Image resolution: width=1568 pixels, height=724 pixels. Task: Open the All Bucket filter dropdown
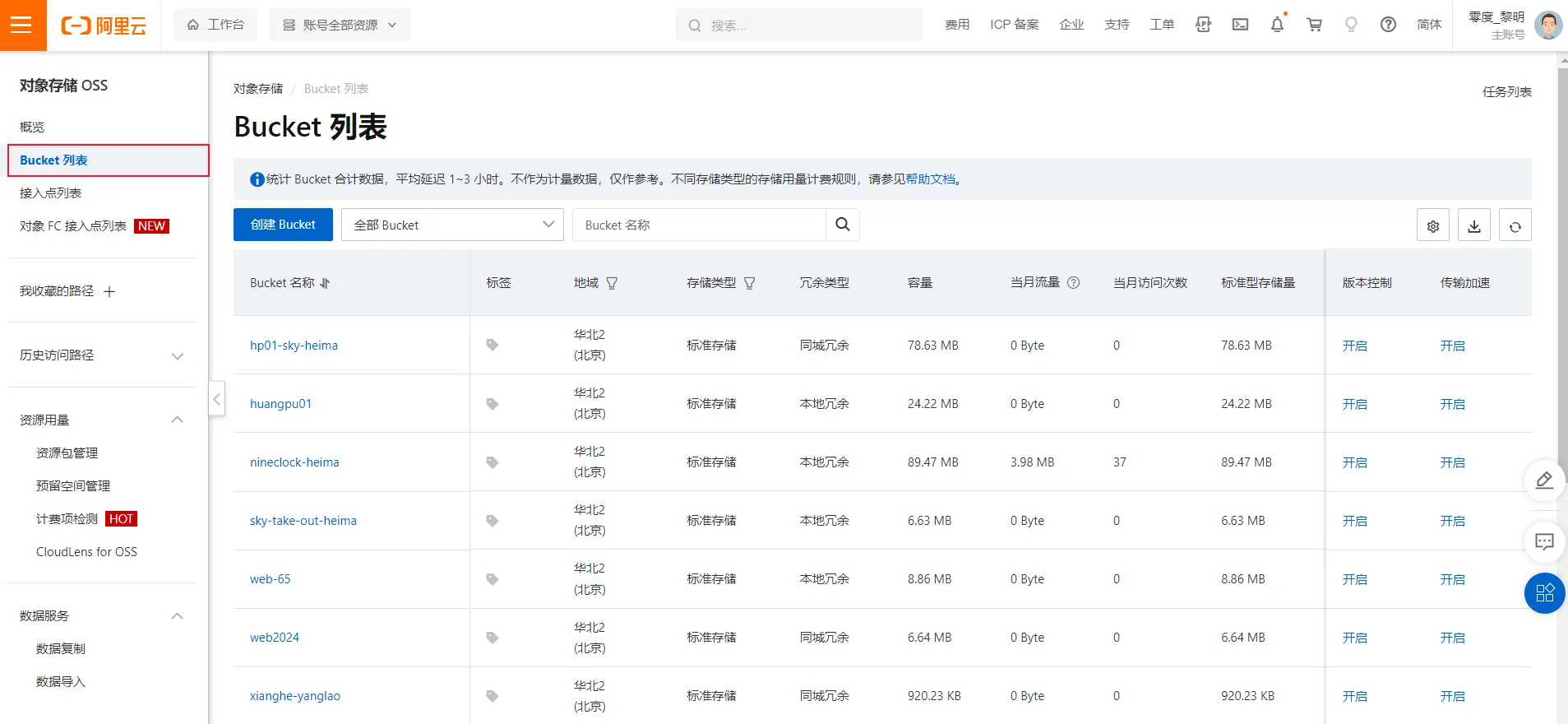pos(452,225)
